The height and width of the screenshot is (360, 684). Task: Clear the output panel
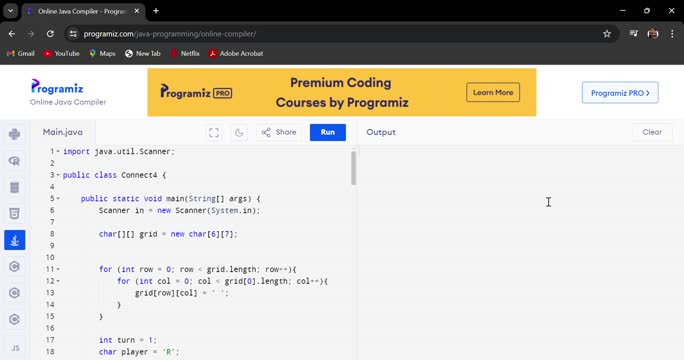pyautogui.click(x=652, y=132)
